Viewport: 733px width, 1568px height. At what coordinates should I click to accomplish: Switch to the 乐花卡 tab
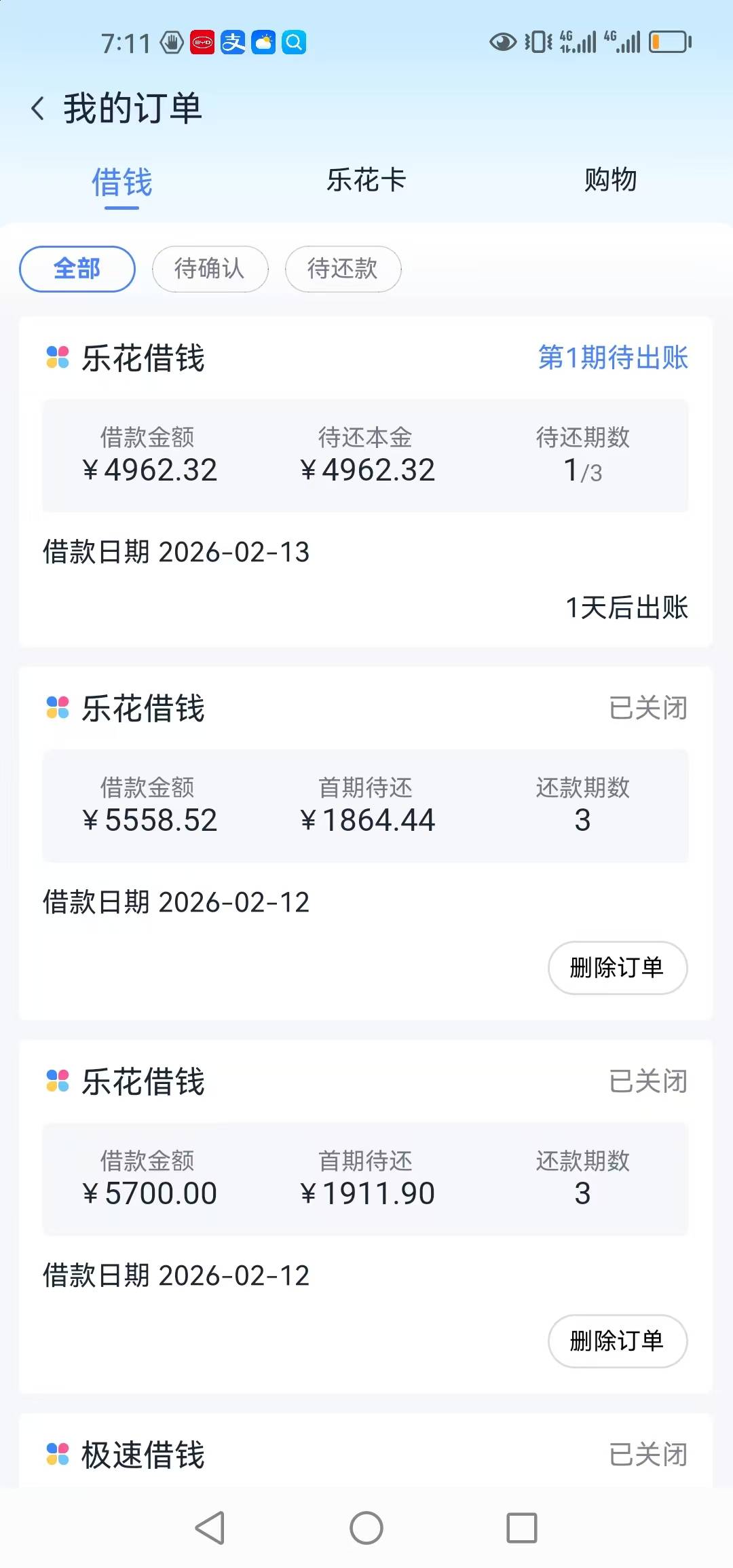point(366,181)
